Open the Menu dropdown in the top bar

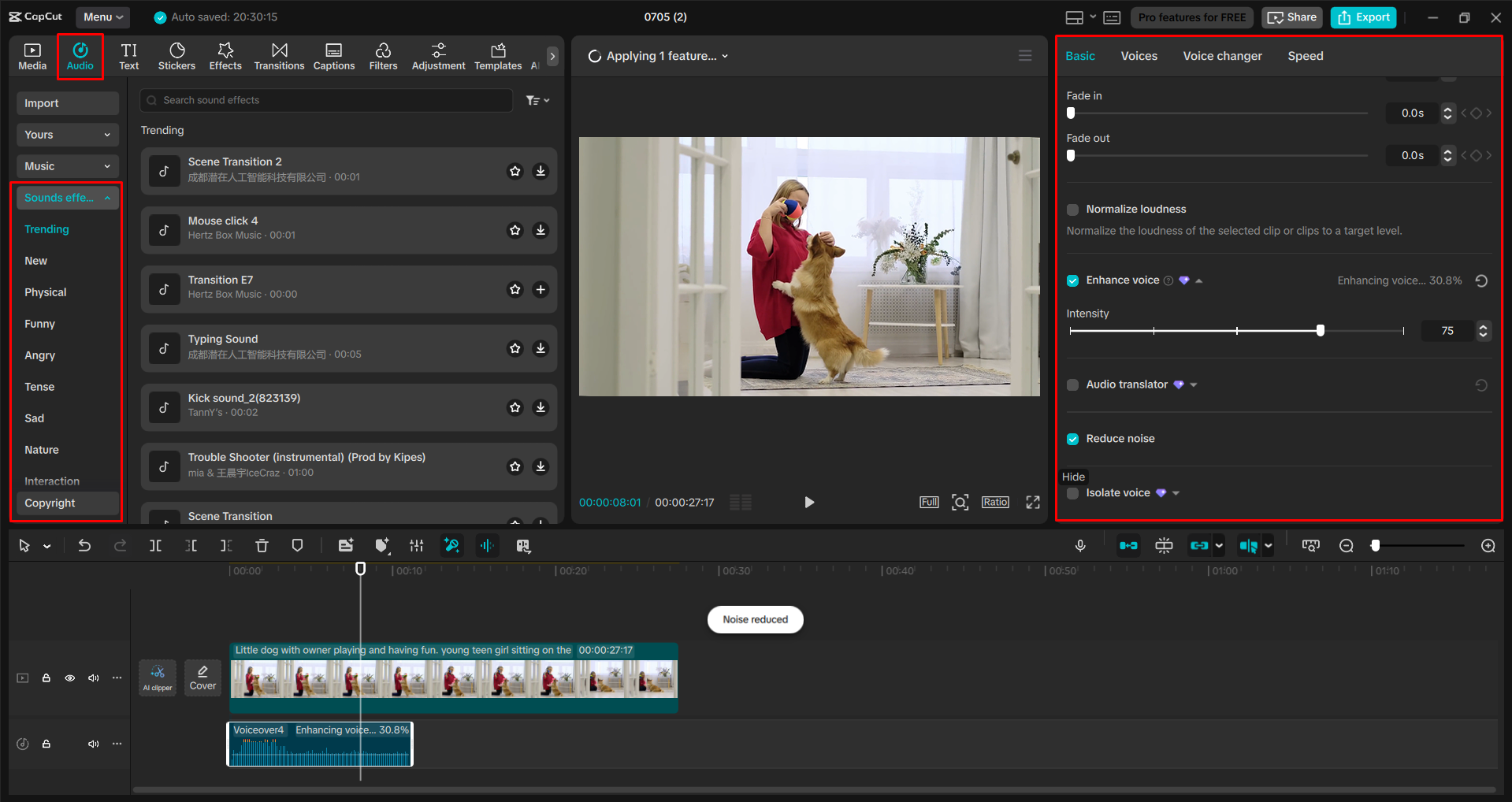pyautogui.click(x=102, y=17)
